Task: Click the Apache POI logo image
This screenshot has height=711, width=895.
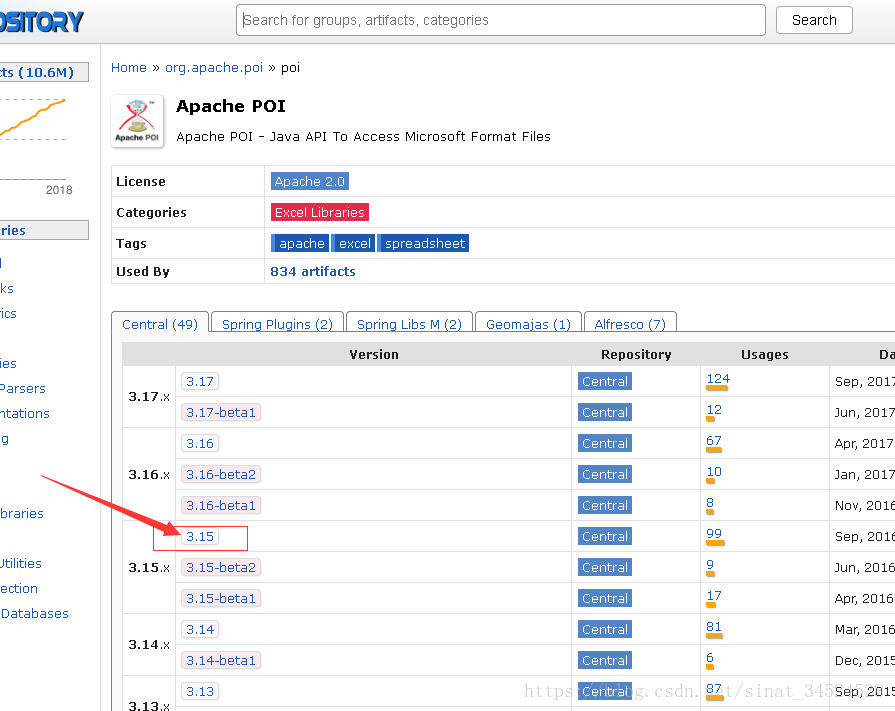Action: [138, 122]
